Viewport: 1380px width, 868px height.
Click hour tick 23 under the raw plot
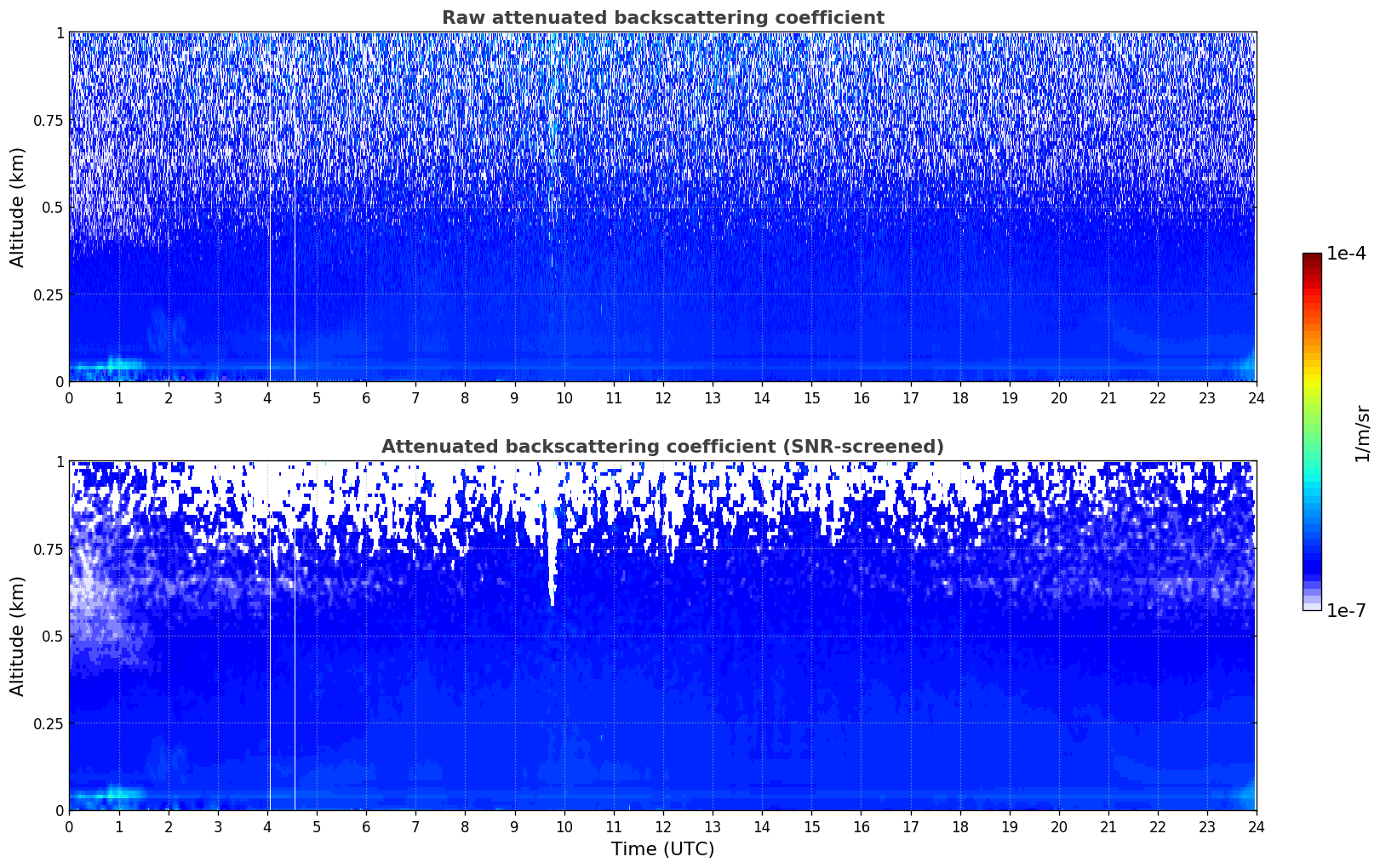click(1207, 397)
